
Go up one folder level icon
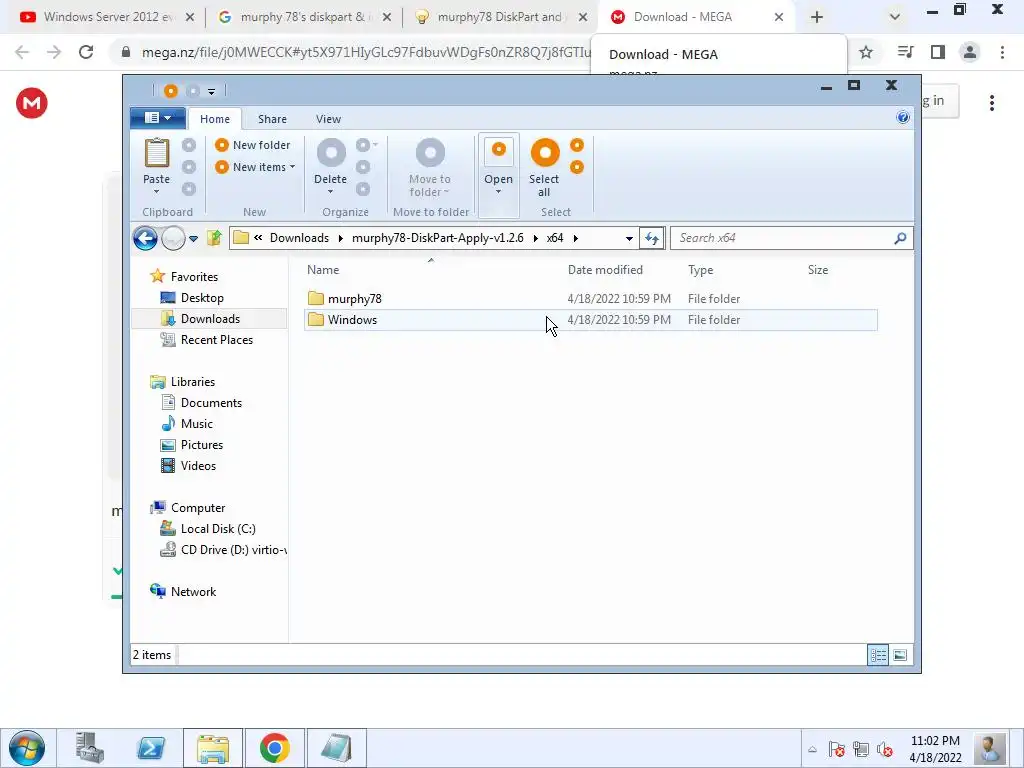point(214,238)
